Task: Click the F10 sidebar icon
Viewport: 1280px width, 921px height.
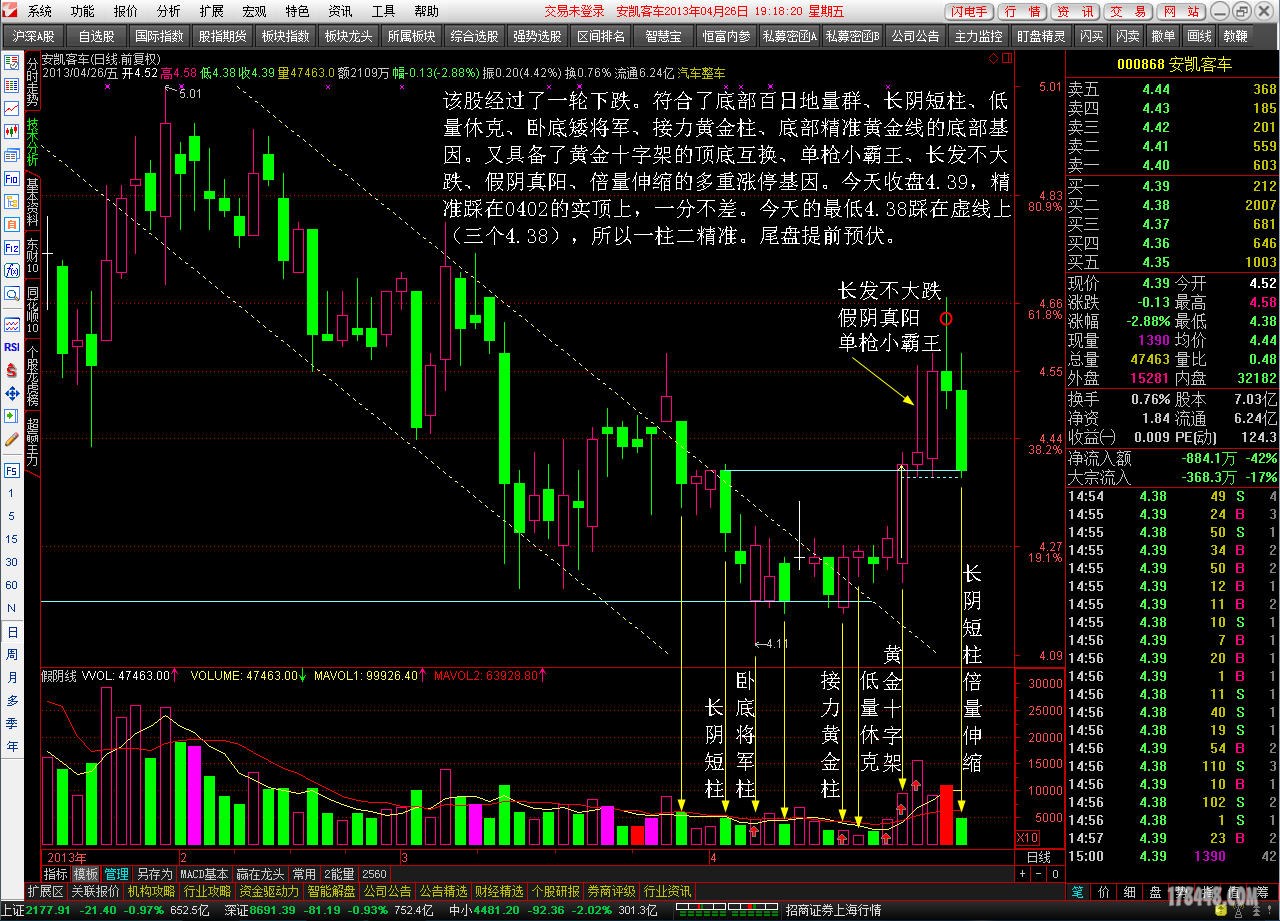Action: [12, 178]
